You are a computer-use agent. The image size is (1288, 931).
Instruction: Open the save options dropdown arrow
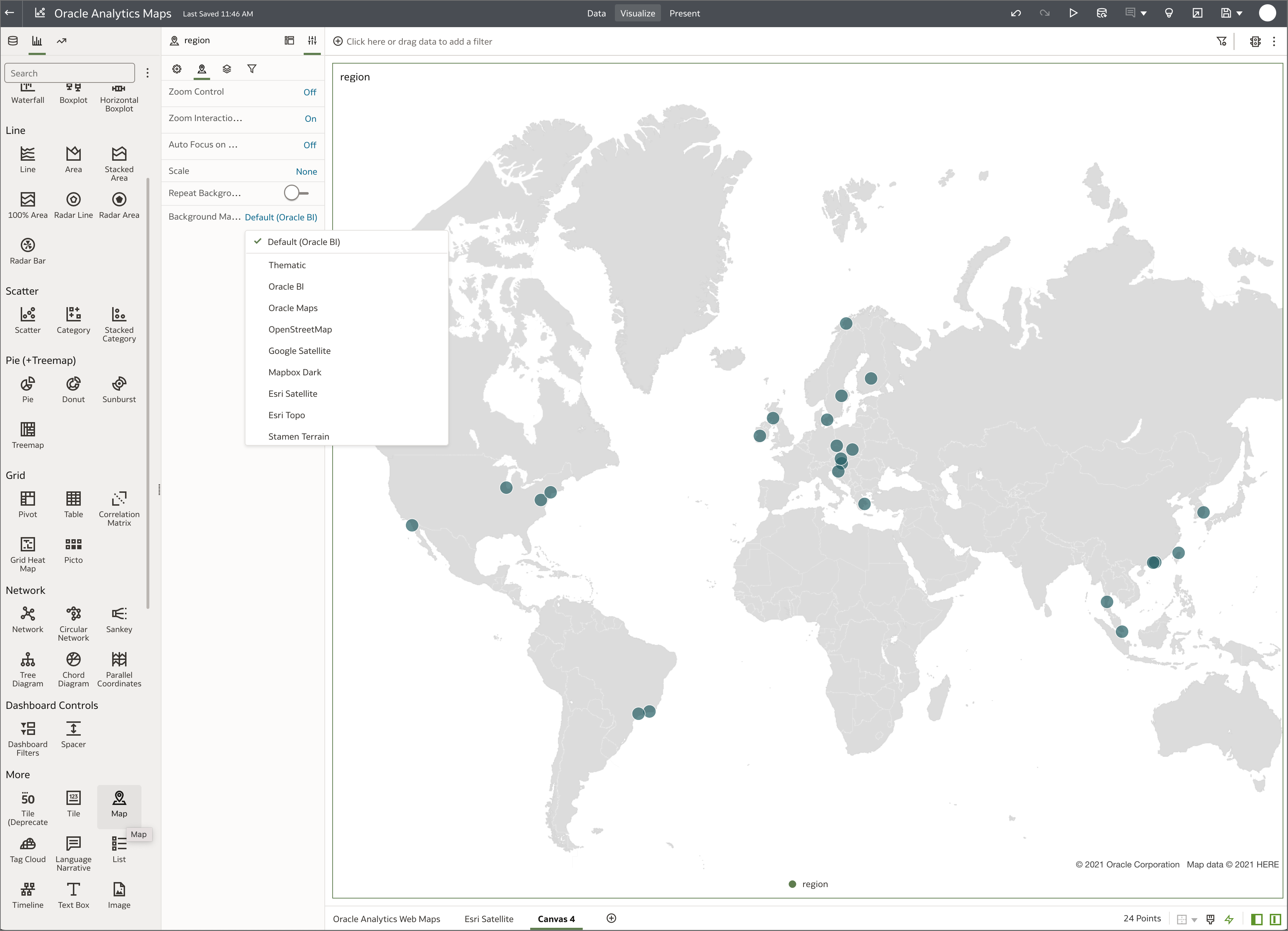point(1239,12)
